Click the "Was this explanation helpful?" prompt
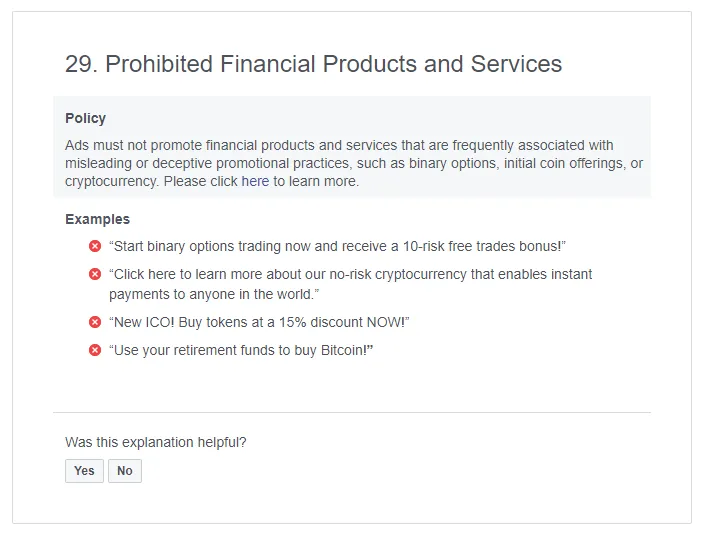 click(156, 443)
